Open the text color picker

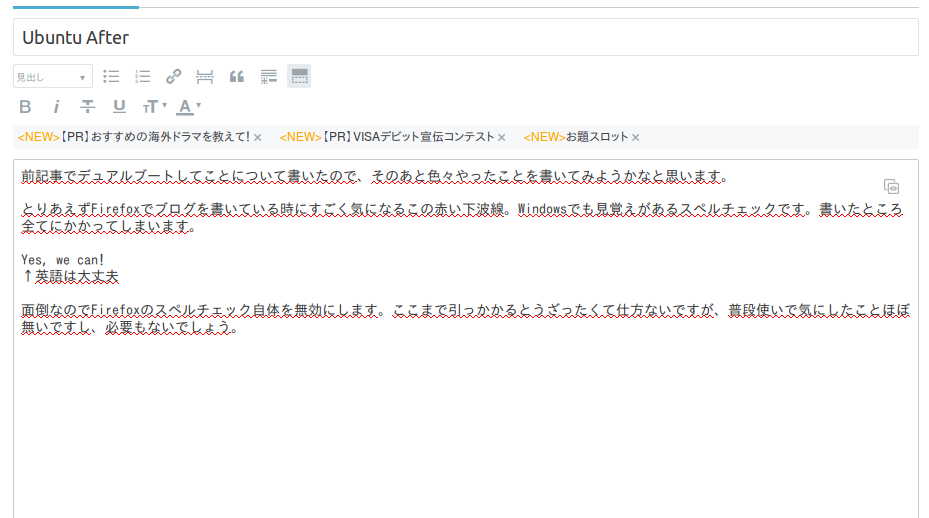tap(189, 107)
